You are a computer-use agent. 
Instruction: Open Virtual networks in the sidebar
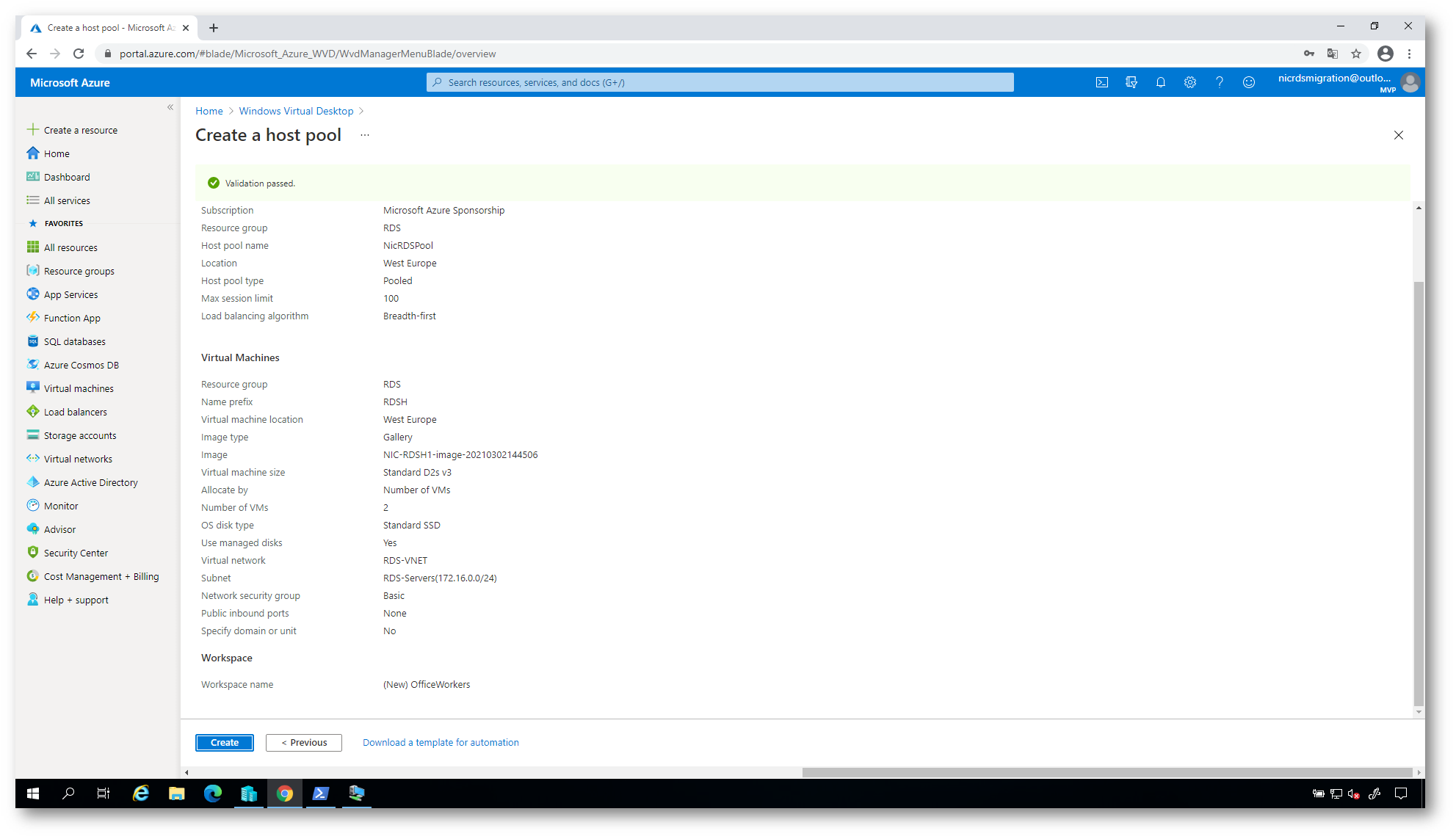click(78, 459)
